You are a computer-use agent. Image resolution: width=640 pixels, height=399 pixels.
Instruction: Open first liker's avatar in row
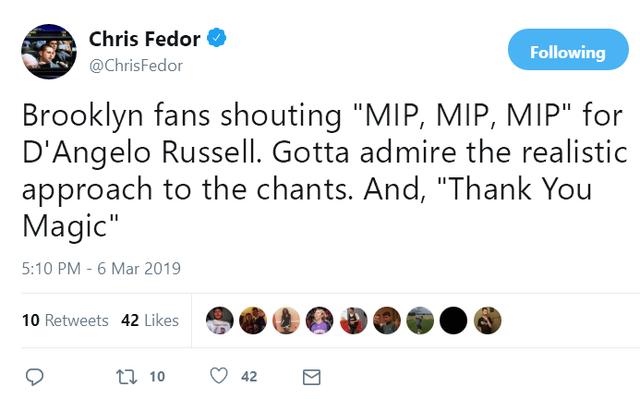point(220,321)
